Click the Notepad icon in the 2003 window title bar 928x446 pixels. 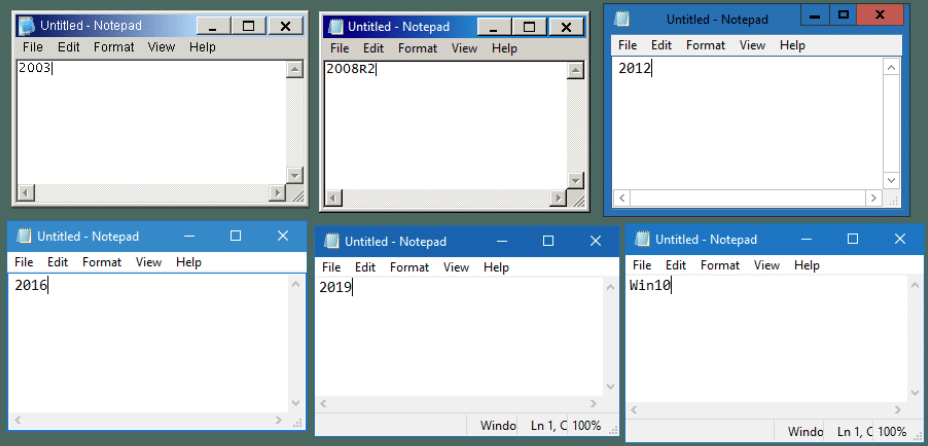[27, 25]
